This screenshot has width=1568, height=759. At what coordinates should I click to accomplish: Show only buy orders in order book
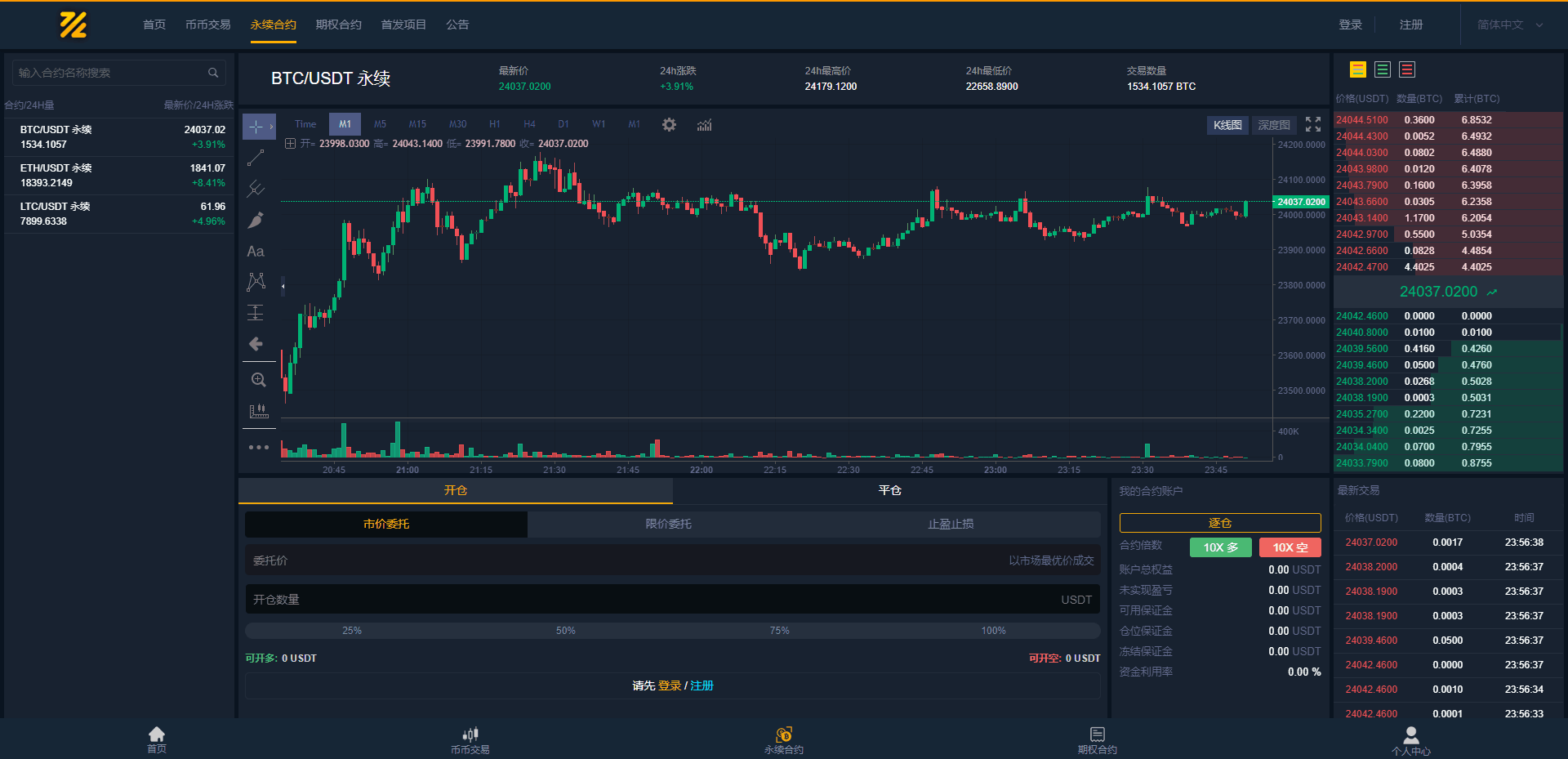(x=1382, y=70)
